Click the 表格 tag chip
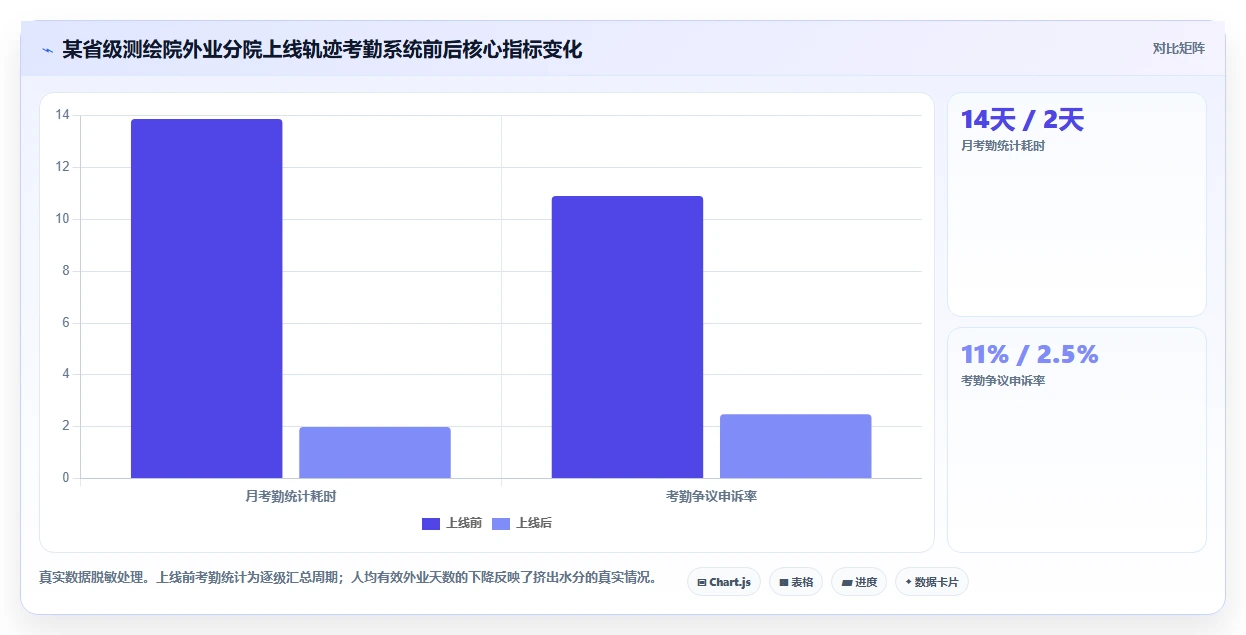 [796, 582]
